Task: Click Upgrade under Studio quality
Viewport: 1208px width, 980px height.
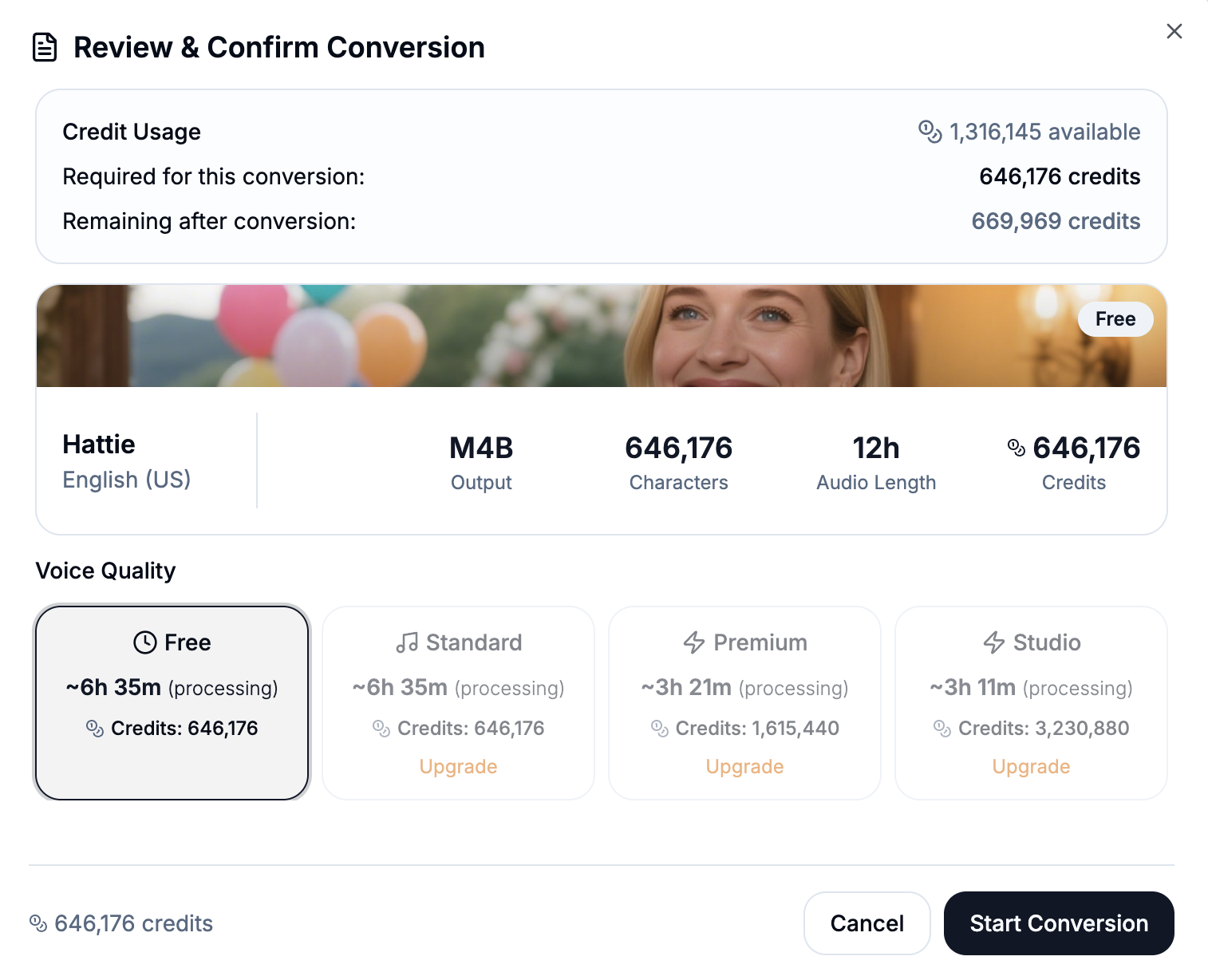Action: point(1031,767)
